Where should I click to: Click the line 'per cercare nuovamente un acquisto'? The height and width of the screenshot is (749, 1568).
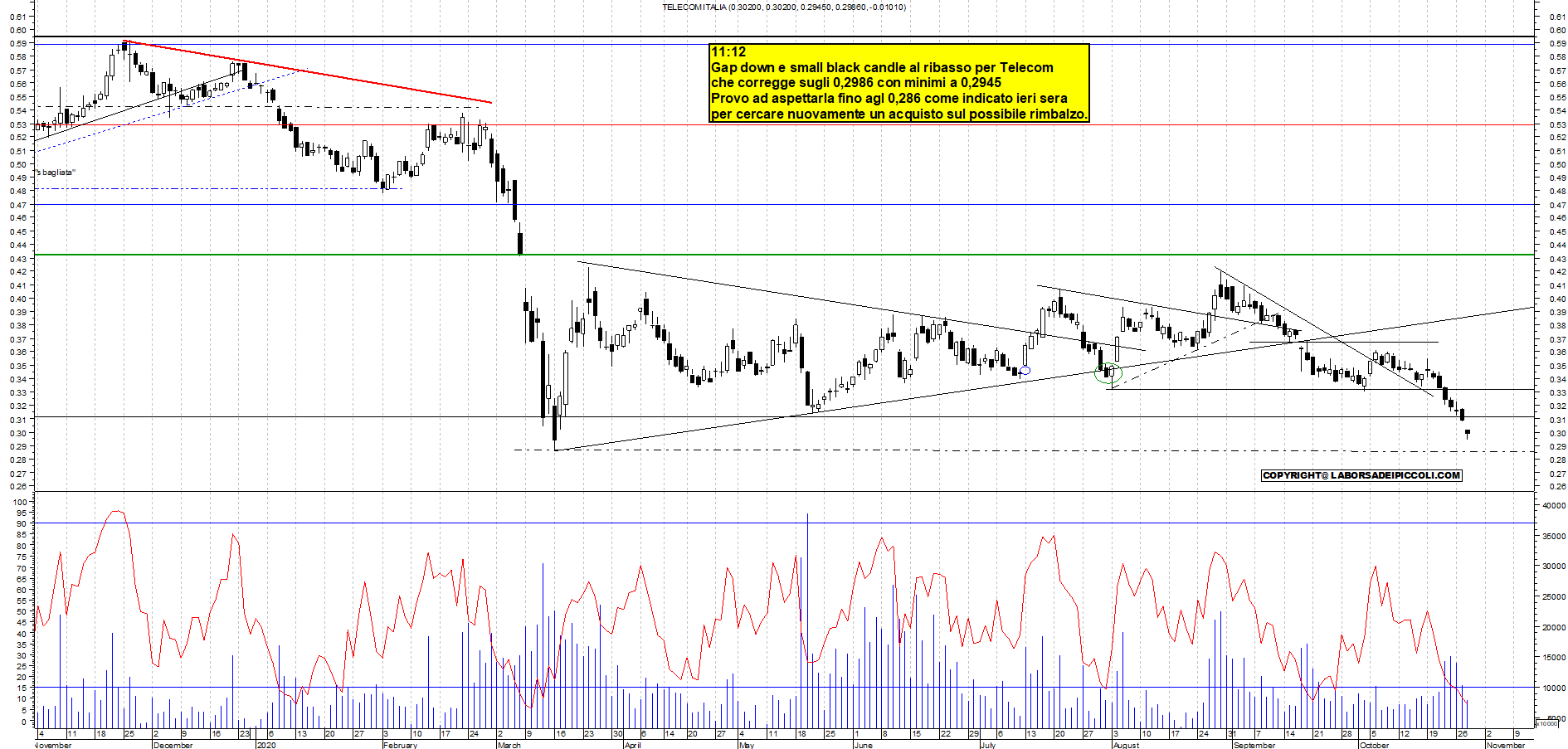(898, 114)
